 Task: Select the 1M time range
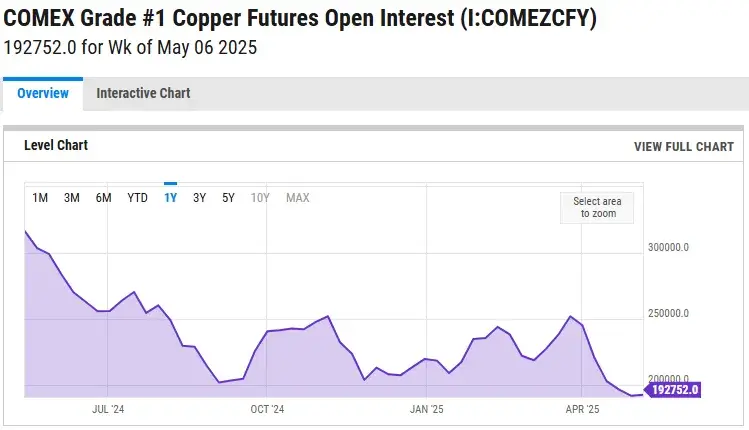pyautogui.click(x=40, y=197)
